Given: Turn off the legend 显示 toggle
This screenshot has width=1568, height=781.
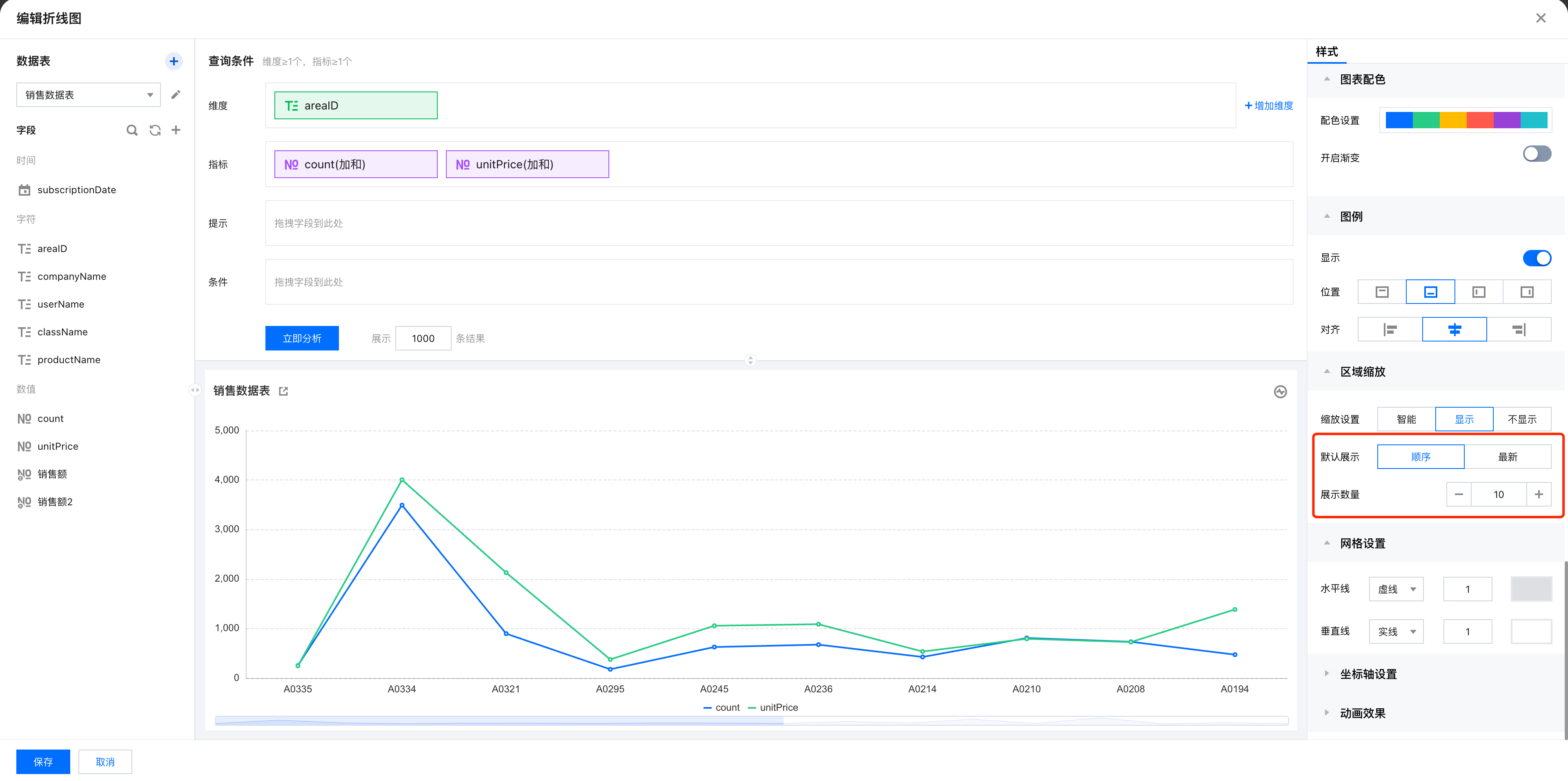Looking at the screenshot, I should (1536, 258).
